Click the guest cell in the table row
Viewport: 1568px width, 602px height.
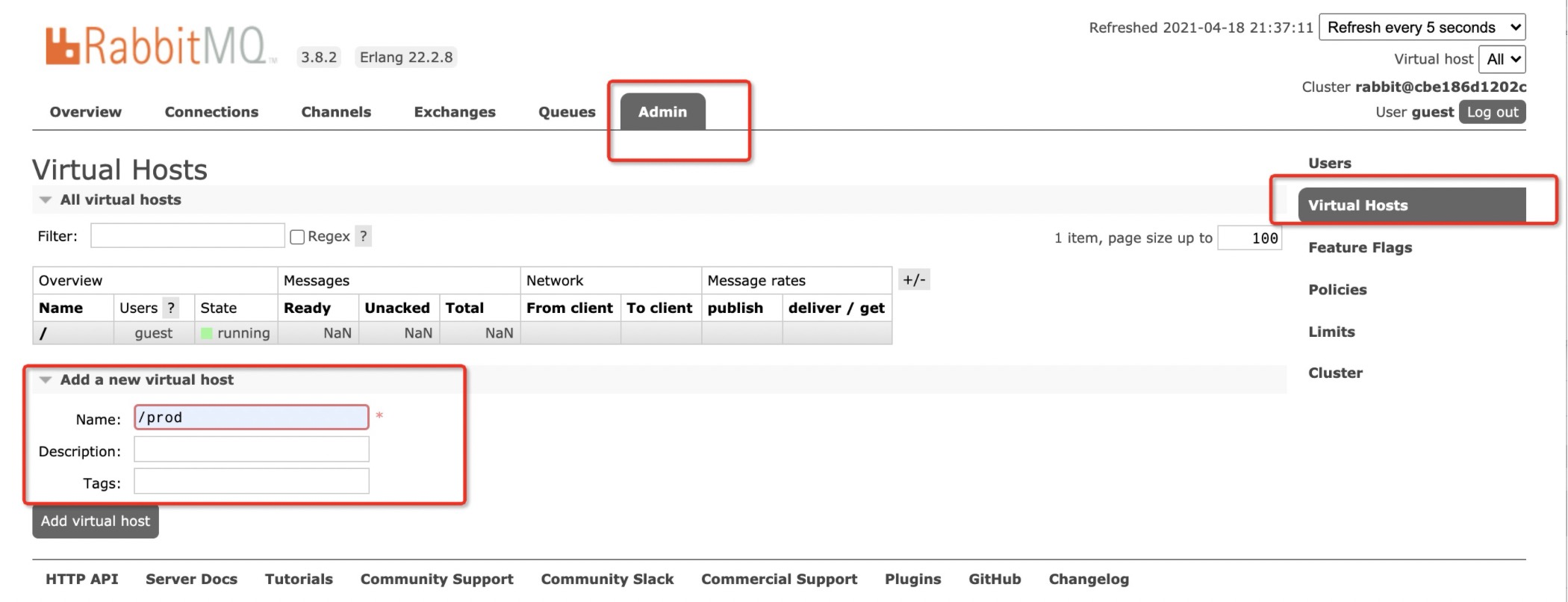(x=154, y=333)
